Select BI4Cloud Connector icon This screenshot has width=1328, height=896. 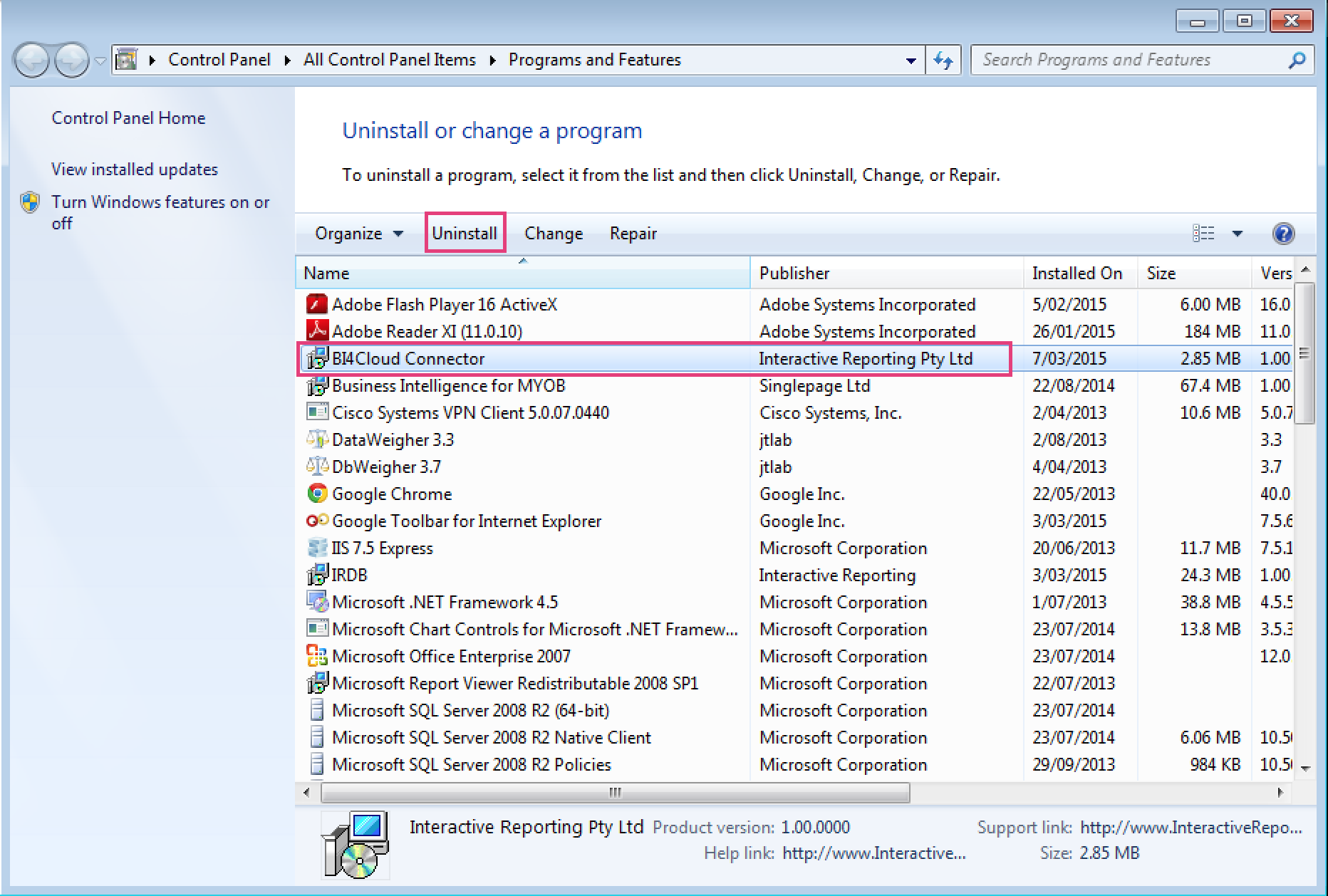pyautogui.click(x=317, y=358)
